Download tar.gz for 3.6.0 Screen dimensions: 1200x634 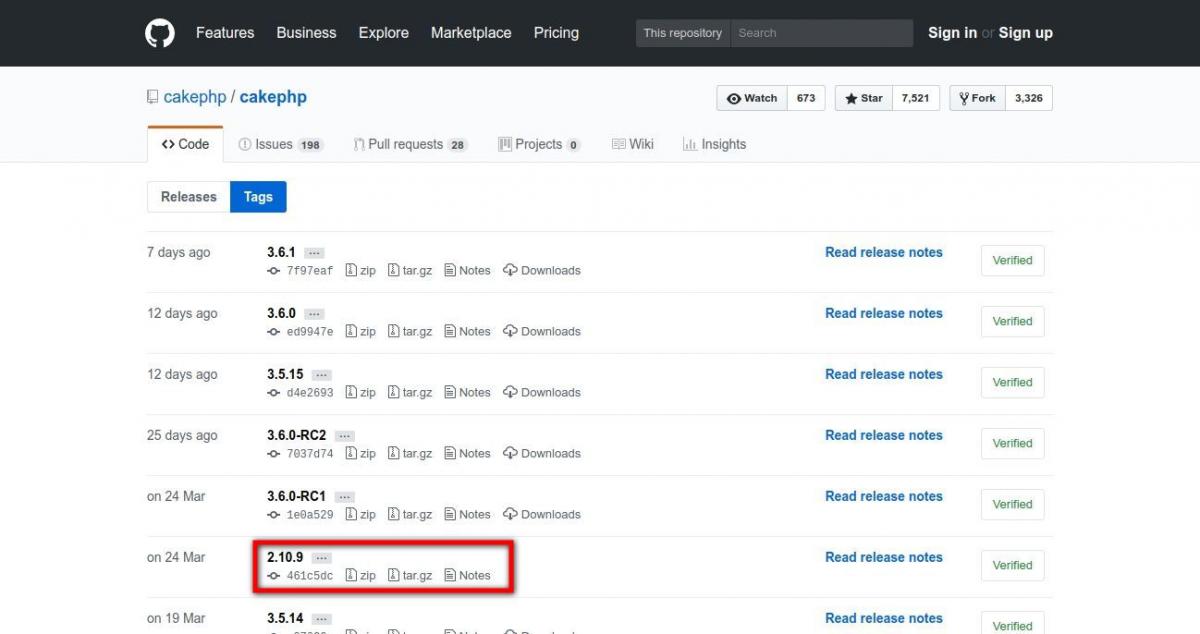[x=410, y=332]
